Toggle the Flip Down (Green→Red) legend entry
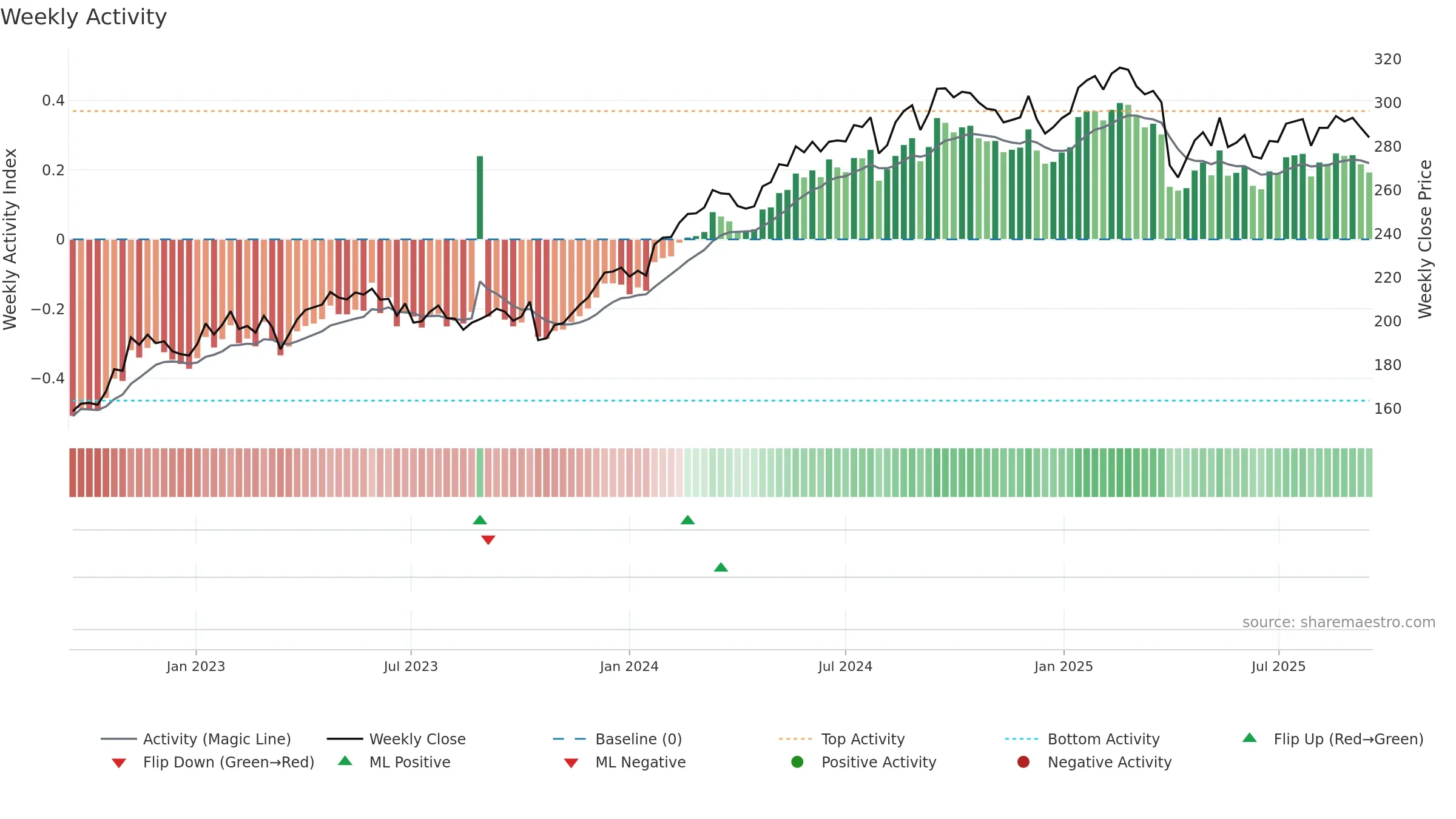 coord(212,762)
